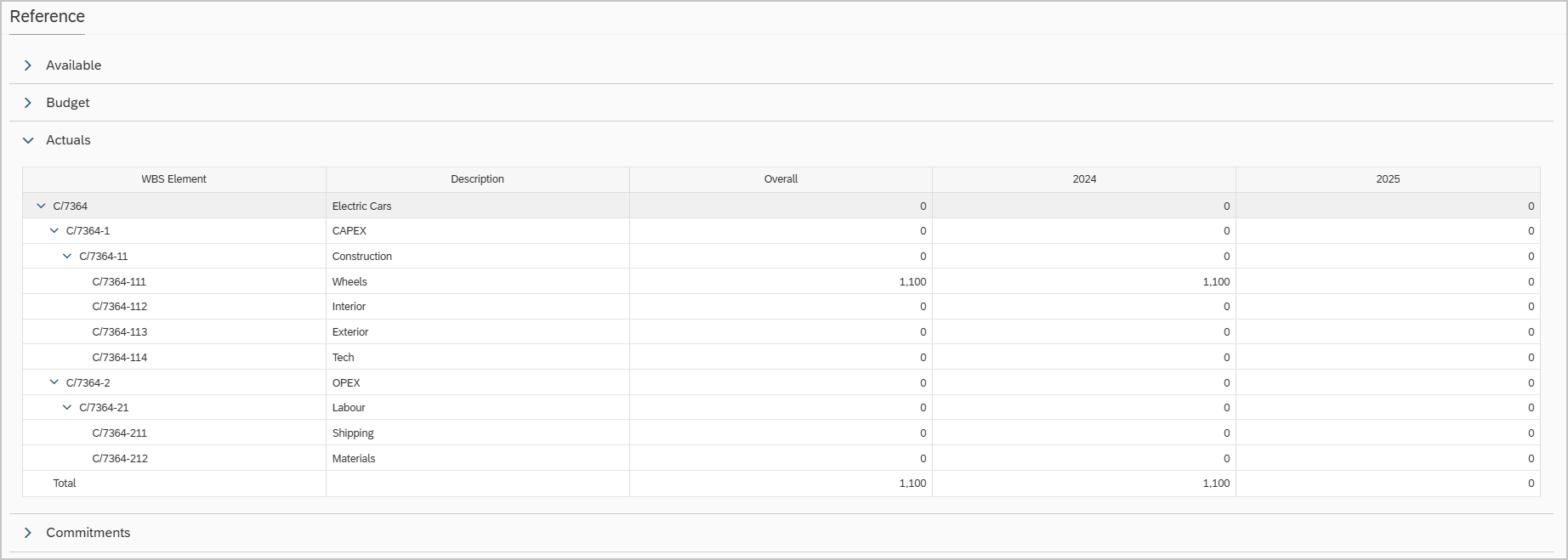The height and width of the screenshot is (560, 1568).
Task: Click the C/7364-21 WBS element text
Action: 104,407
